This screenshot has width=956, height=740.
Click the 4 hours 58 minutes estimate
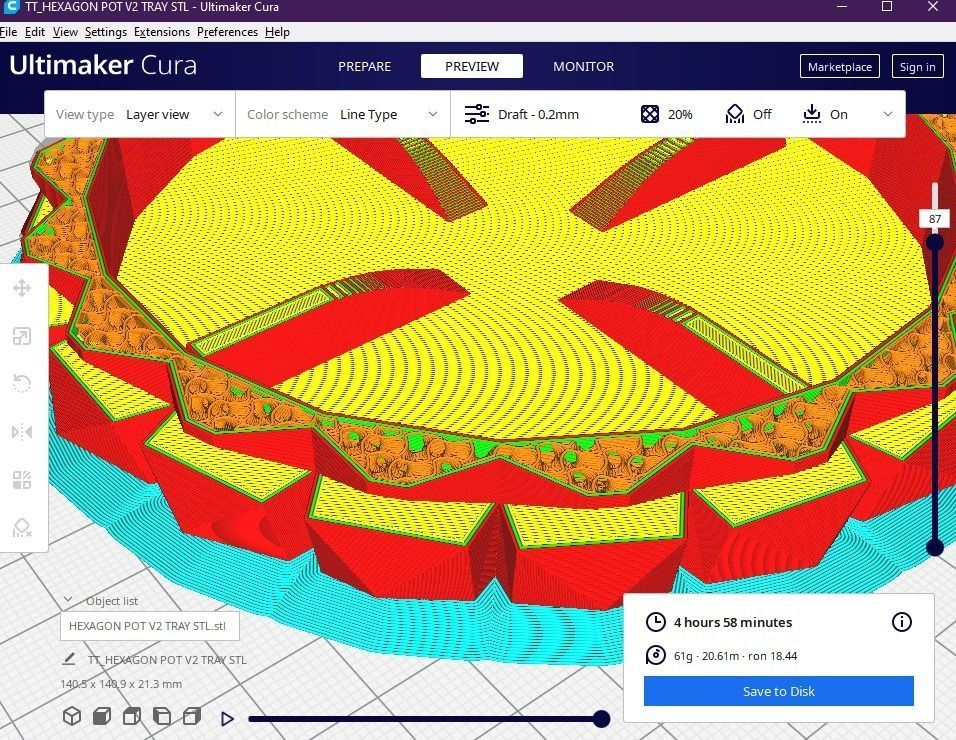(733, 622)
